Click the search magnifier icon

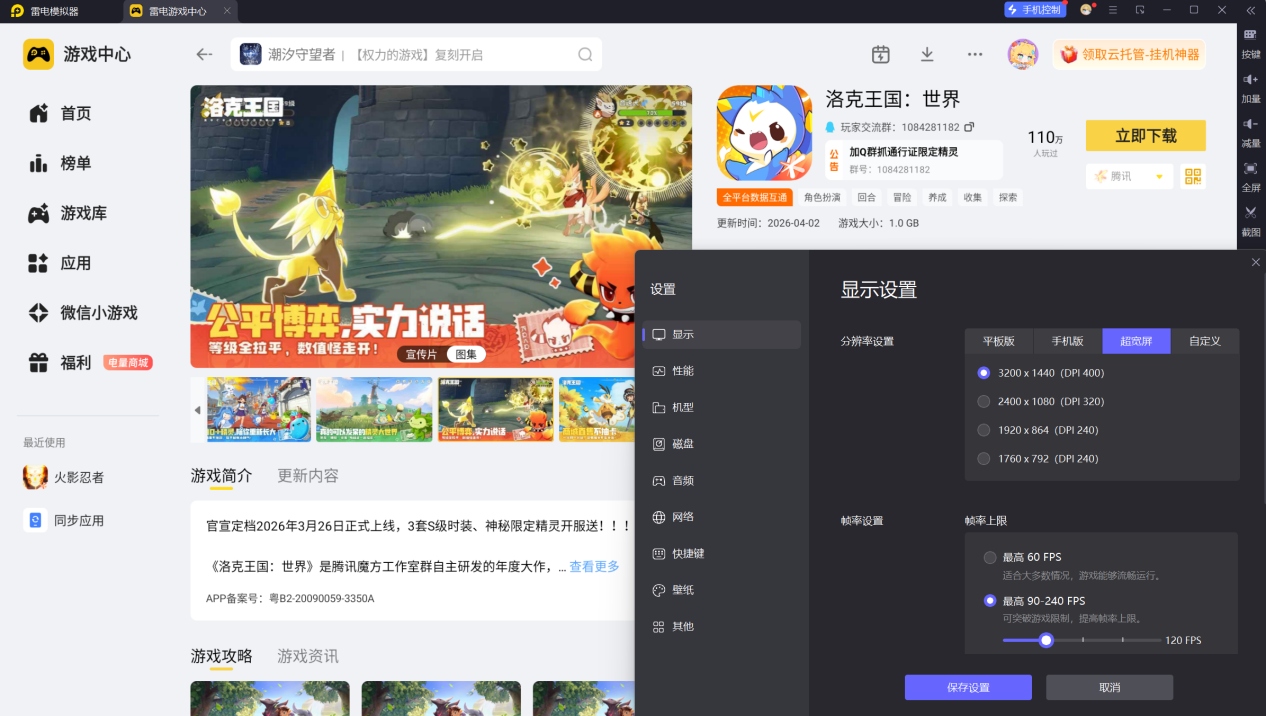point(585,54)
